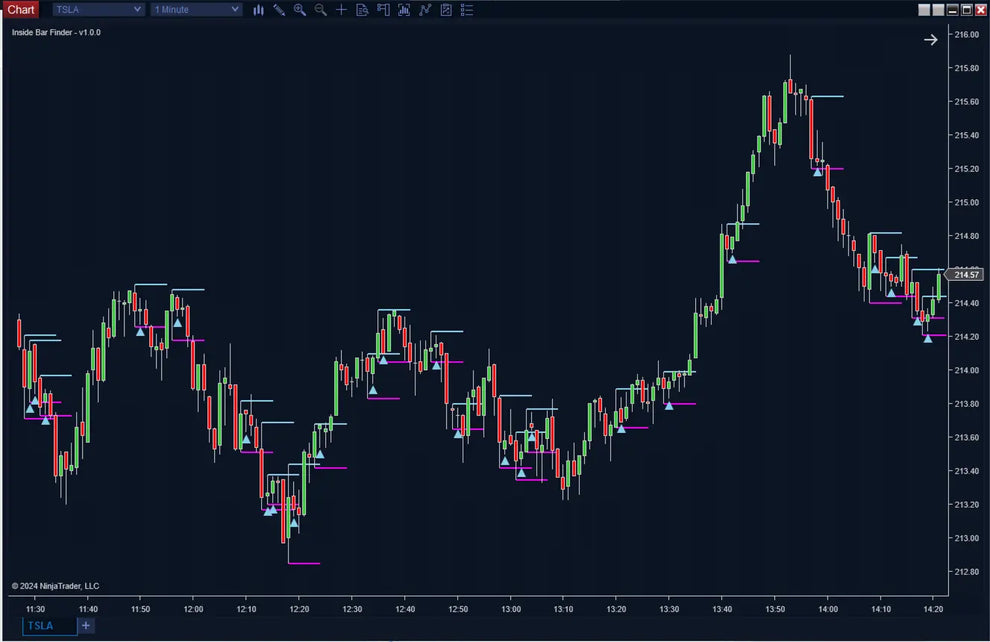The height and width of the screenshot is (642, 990).
Task: Click the right arrow scroll-to-latest button
Action: pos(930,40)
